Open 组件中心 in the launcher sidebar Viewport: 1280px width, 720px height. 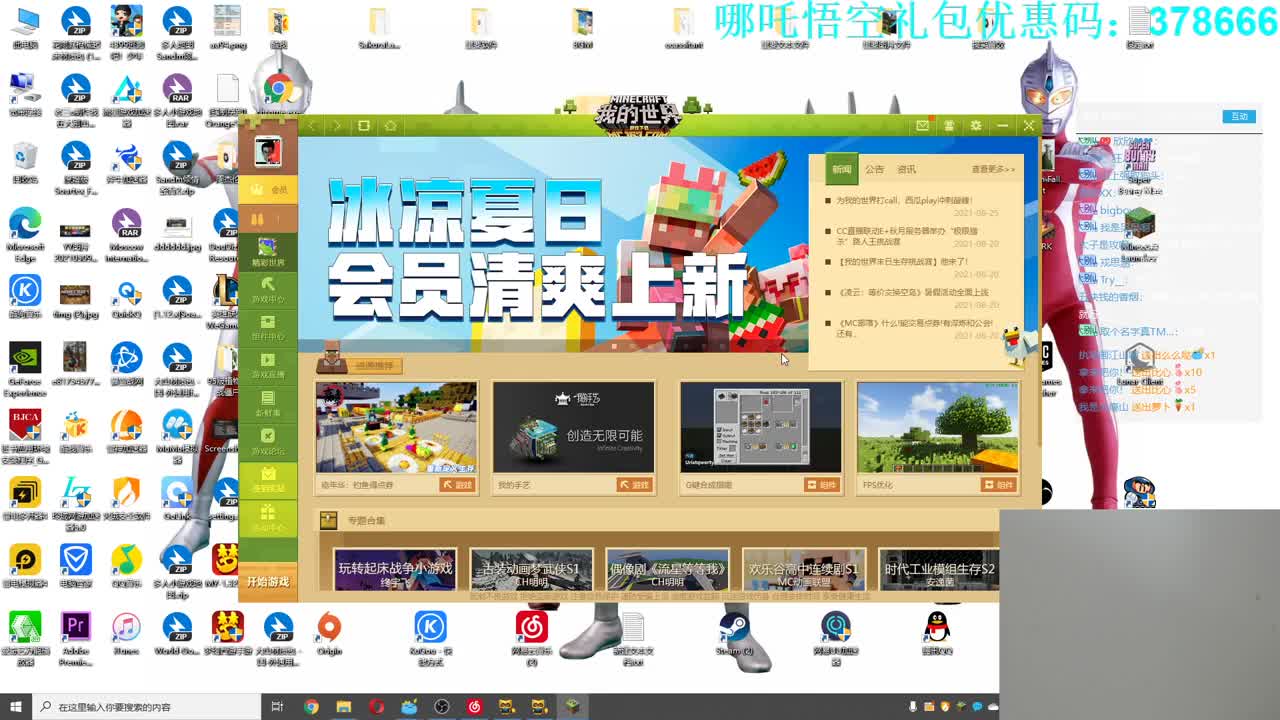pos(268,328)
